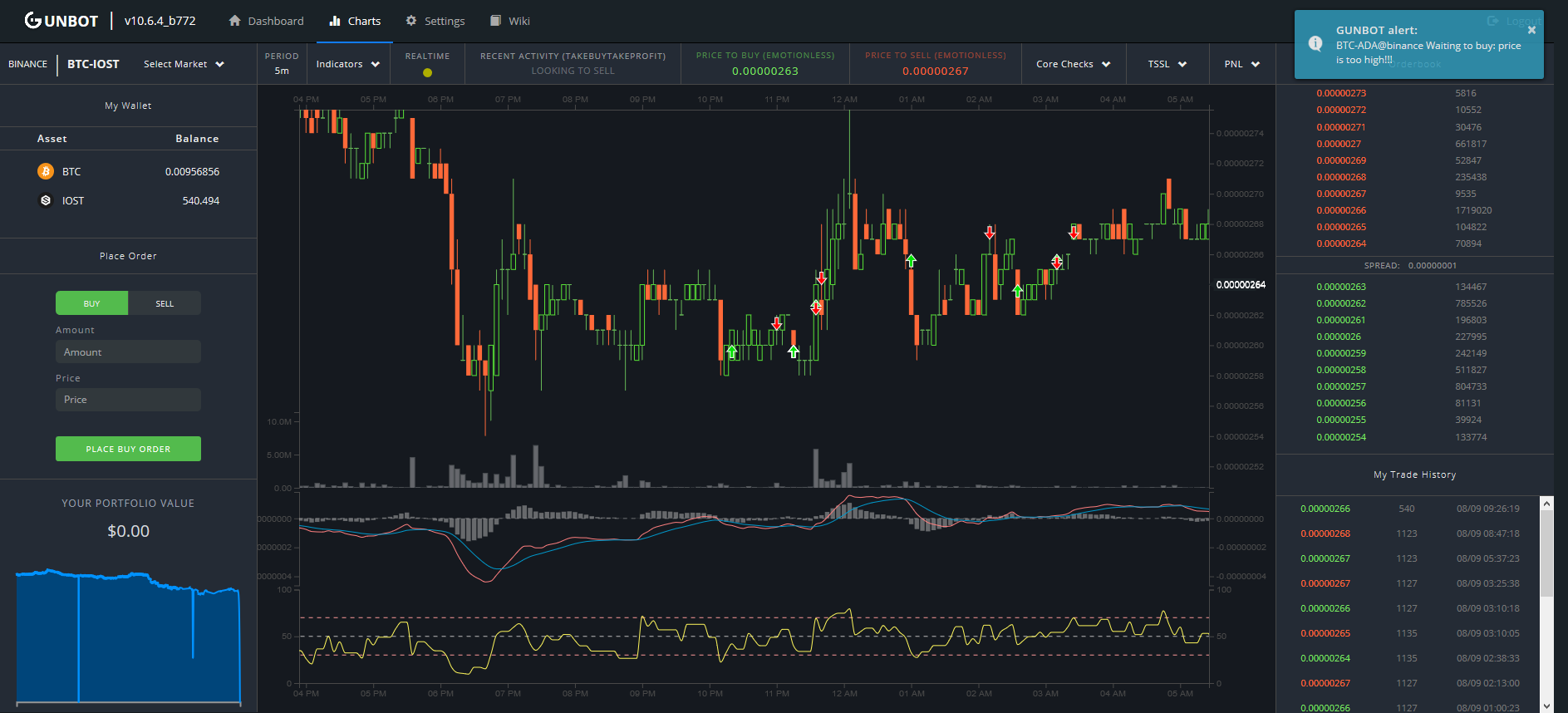Open the Dashboard page
The width and height of the screenshot is (1568, 713).
[266, 21]
